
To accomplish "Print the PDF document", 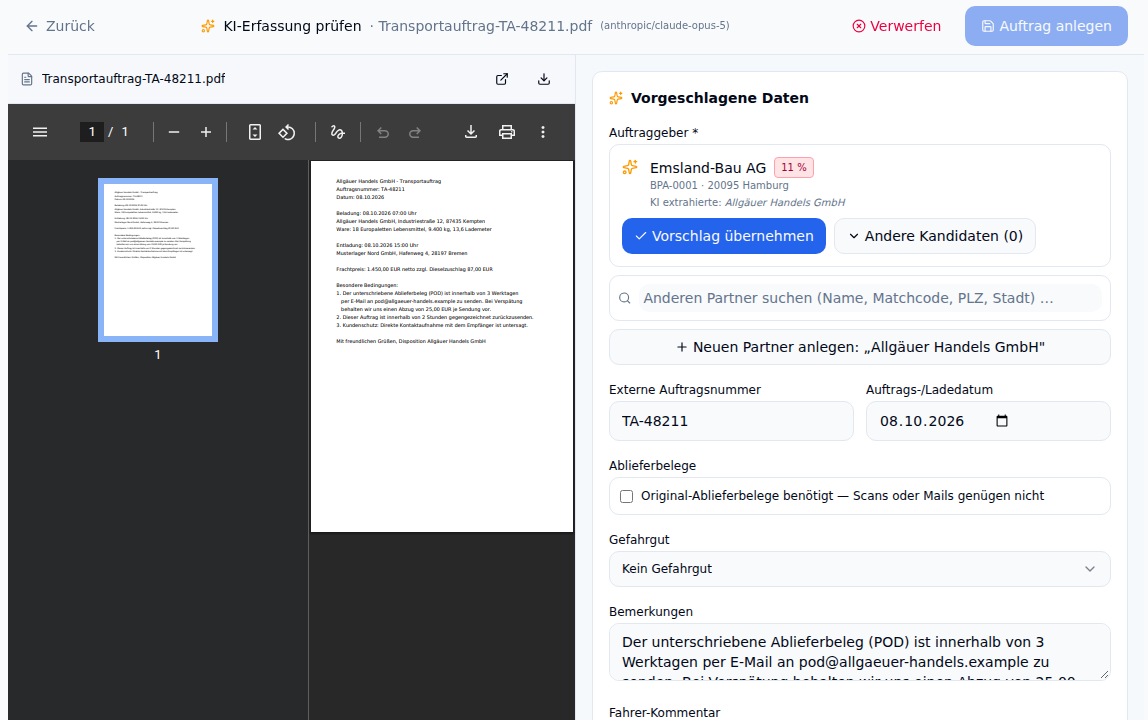I will click(x=507, y=132).
